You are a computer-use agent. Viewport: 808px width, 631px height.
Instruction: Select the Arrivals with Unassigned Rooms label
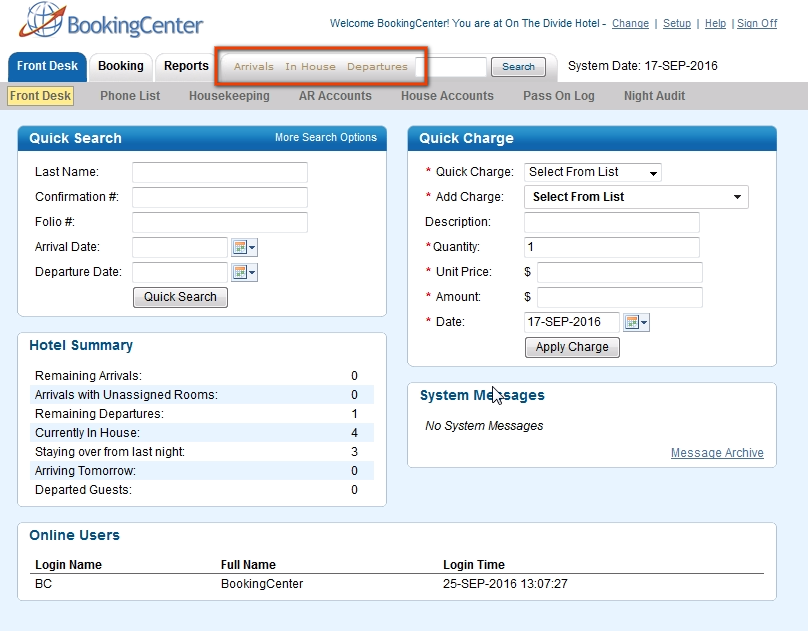pos(126,395)
